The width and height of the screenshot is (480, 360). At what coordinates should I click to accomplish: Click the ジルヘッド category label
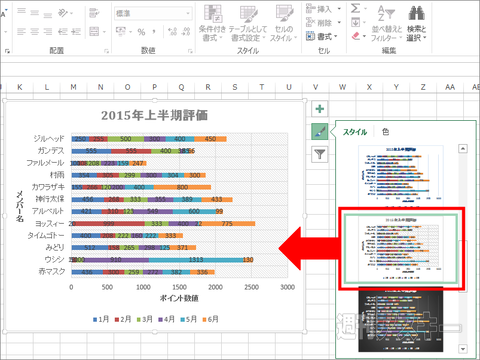click(49, 139)
